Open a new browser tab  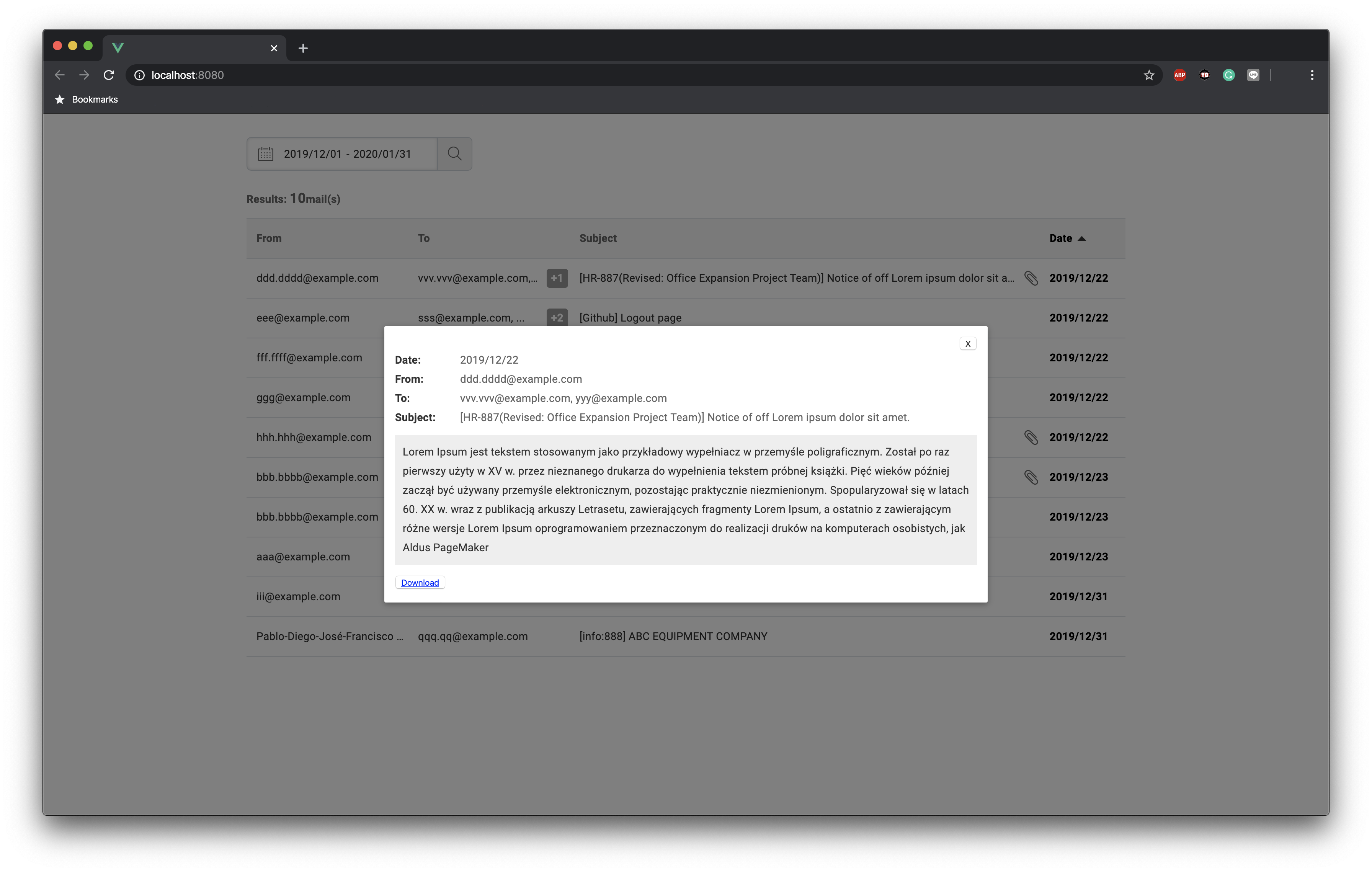[303, 48]
